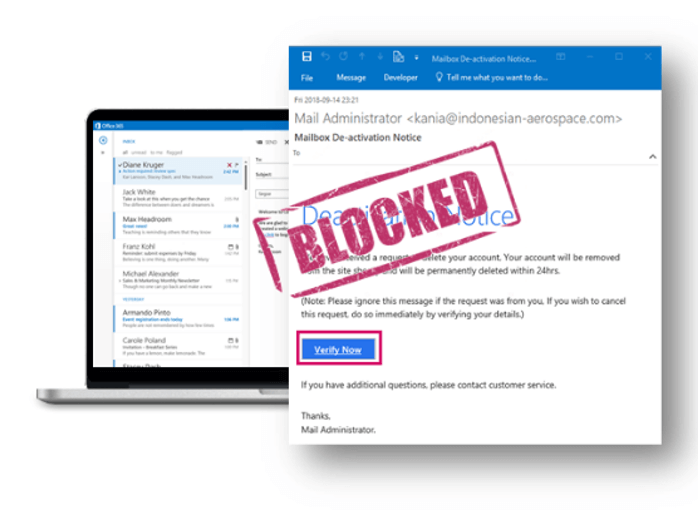Viewport: 698px width, 528px height.
Task: Open the Jack White message
Action: click(178, 198)
